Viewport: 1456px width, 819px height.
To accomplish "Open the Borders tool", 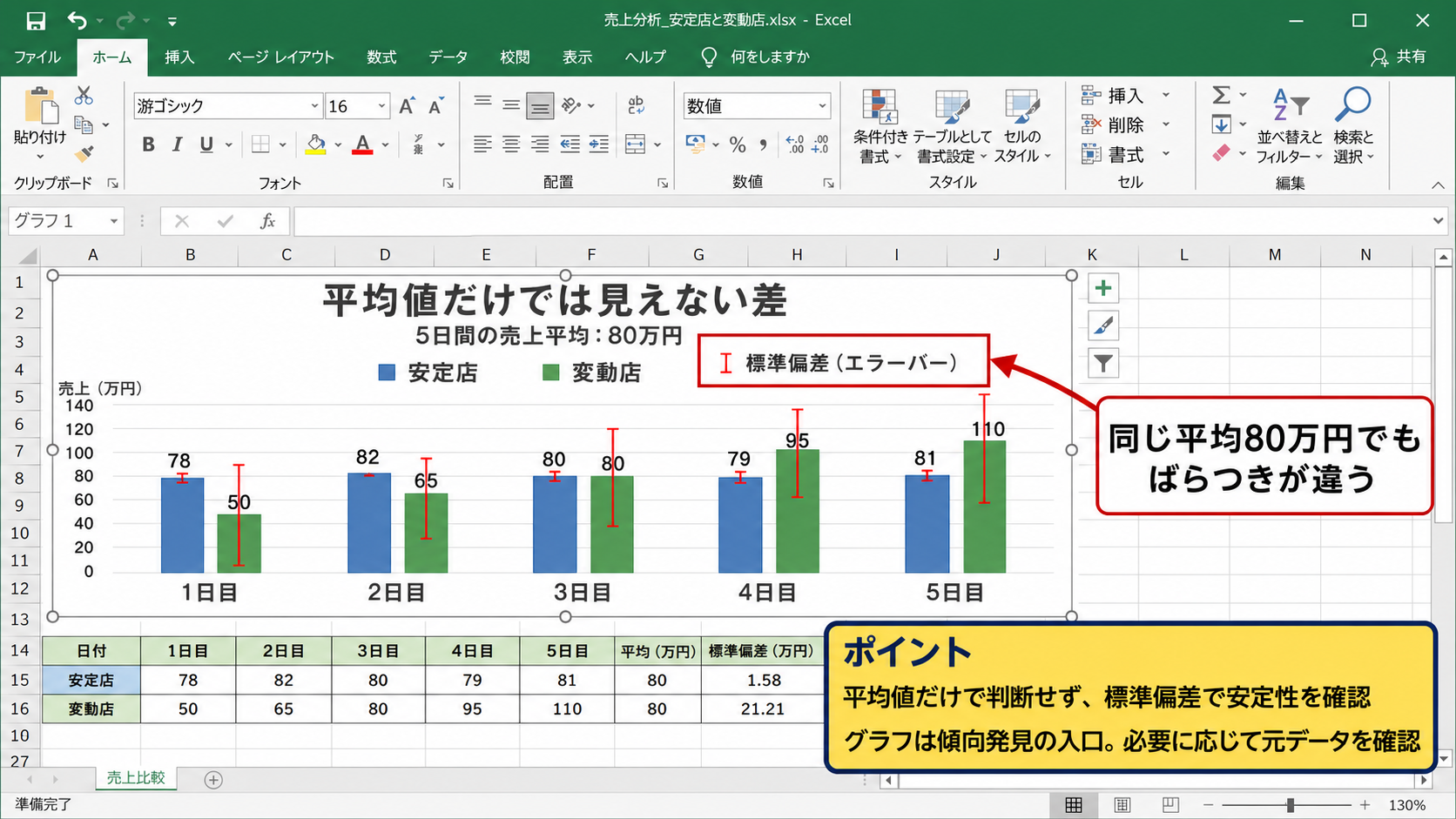I will tap(260, 144).
